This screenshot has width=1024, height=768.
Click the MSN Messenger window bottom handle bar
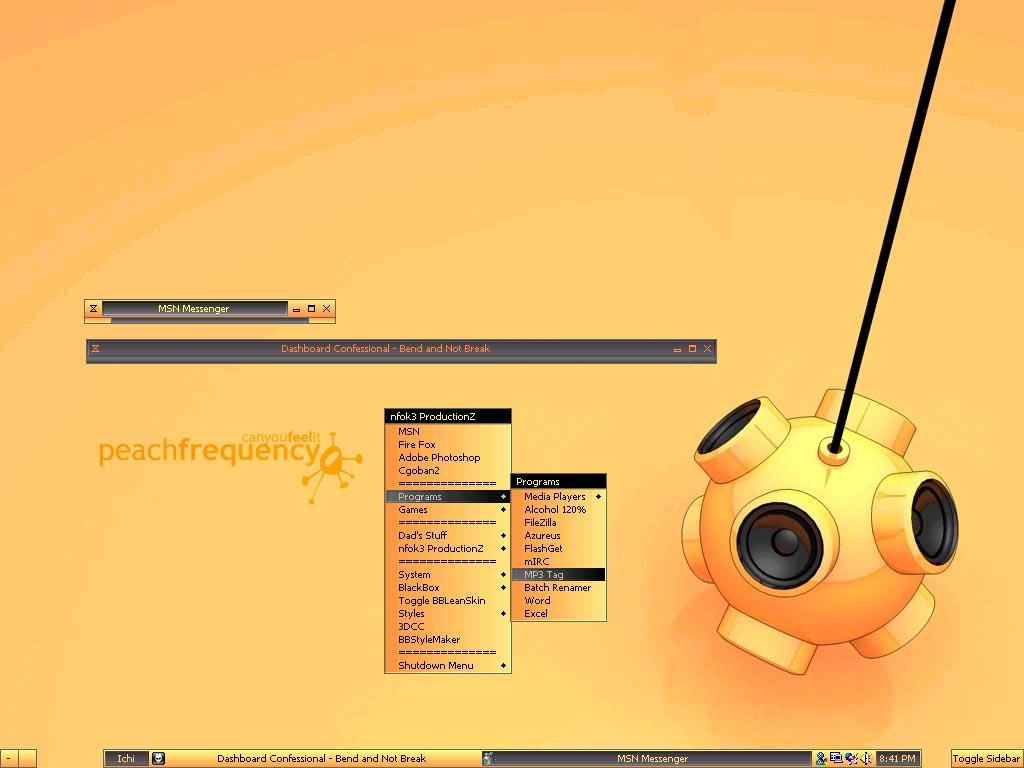[x=210, y=320]
